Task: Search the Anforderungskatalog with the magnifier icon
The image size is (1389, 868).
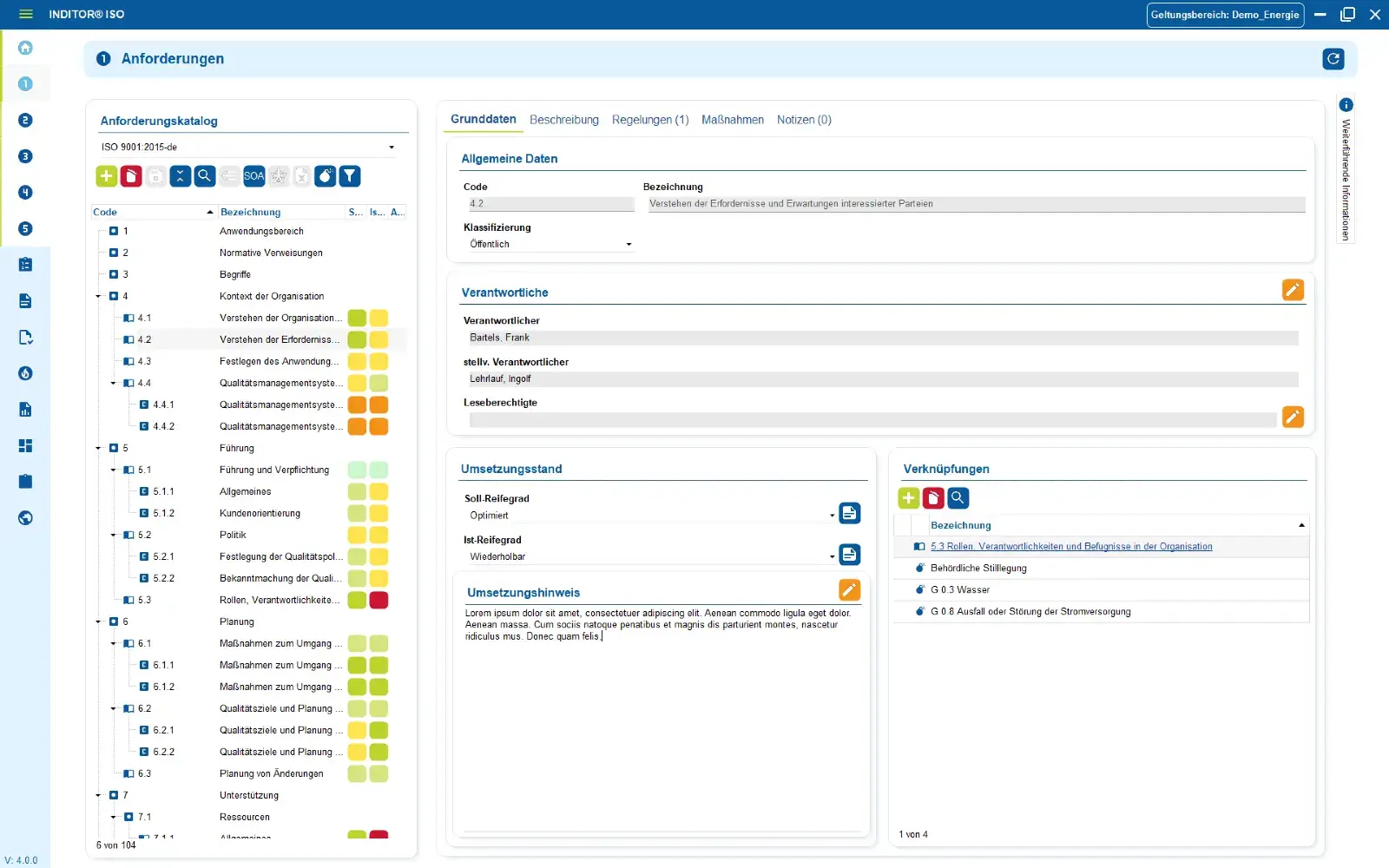Action: pyautogui.click(x=205, y=175)
